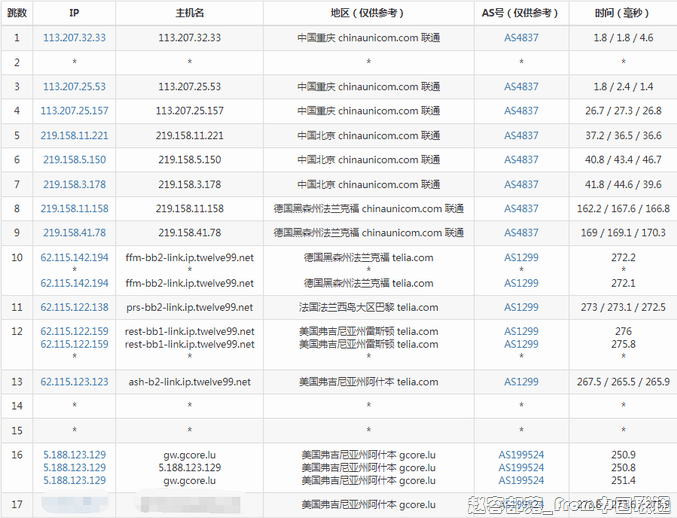This screenshot has width=677, height=518.
Task: Click hop number 10 cell
Action: [x=17, y=270]
